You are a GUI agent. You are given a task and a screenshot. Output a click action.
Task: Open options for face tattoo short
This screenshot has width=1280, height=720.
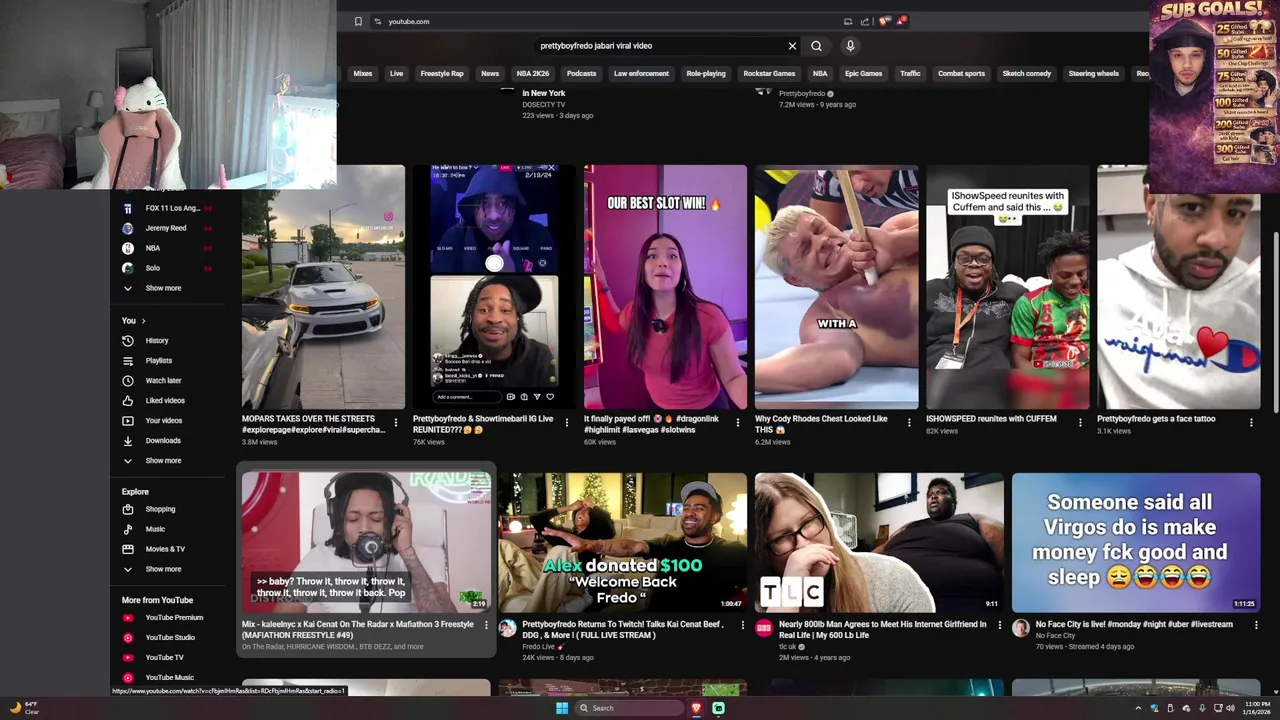coord(1251,423)
